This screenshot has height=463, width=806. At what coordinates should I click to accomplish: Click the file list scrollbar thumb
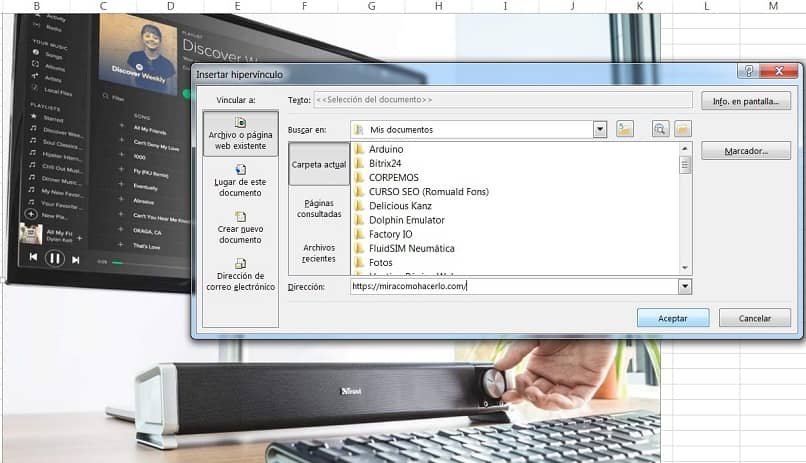pyautogui.click(x=685, y=165)
